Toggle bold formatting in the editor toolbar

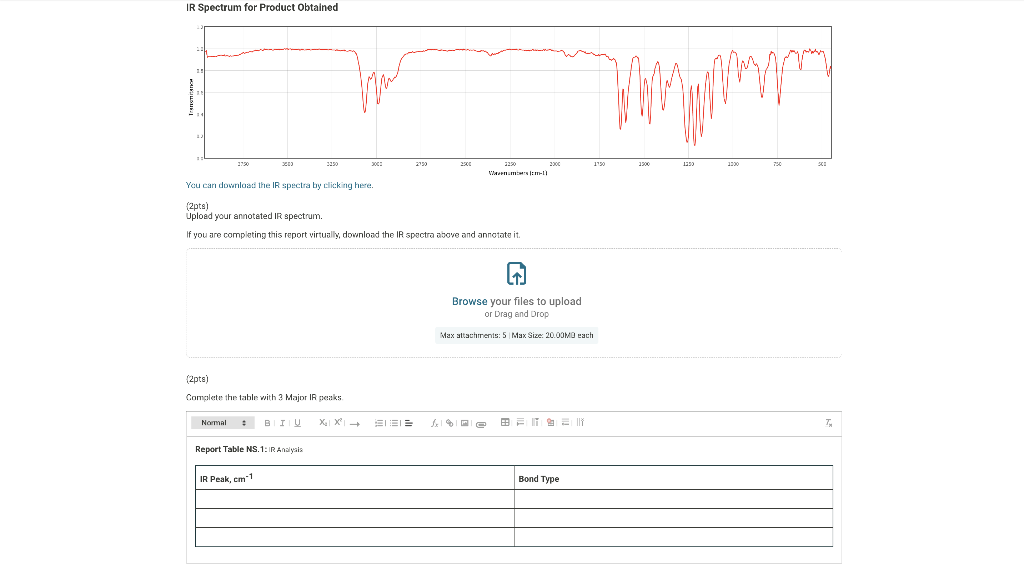pos(267,423)
